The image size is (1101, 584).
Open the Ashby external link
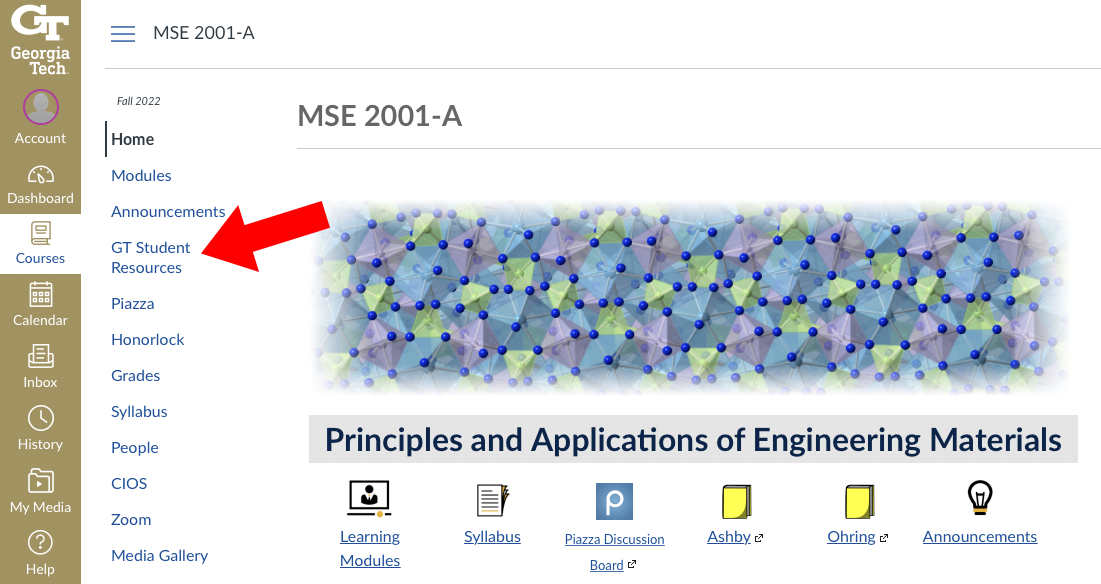(729, 537)
